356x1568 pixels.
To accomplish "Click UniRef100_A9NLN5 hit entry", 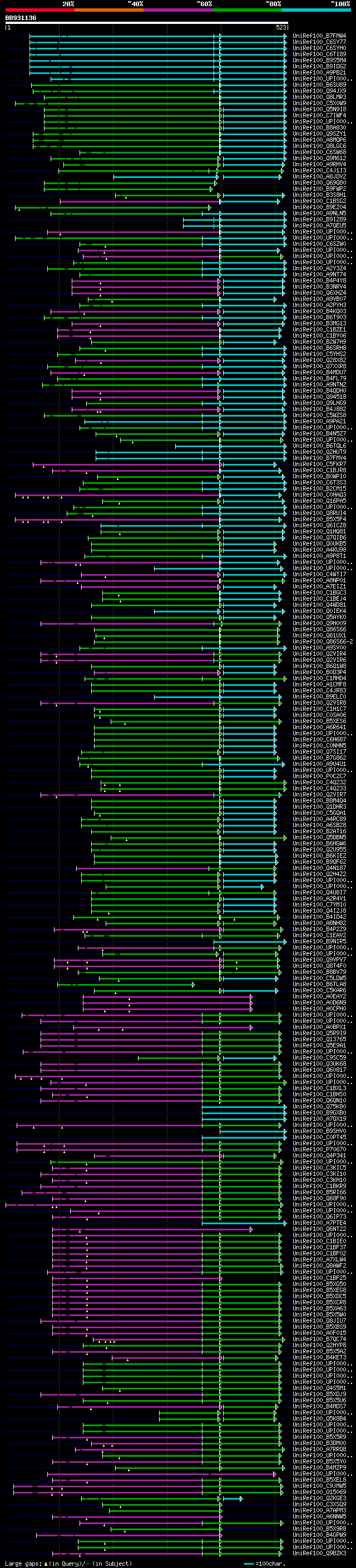I will pos(319,213).
